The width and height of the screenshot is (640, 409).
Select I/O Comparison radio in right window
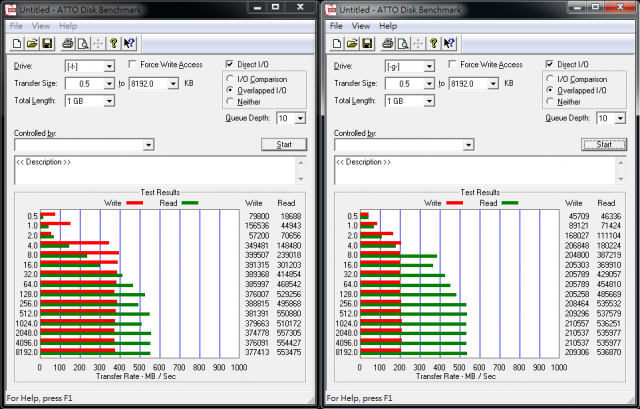tap(550, 79)
